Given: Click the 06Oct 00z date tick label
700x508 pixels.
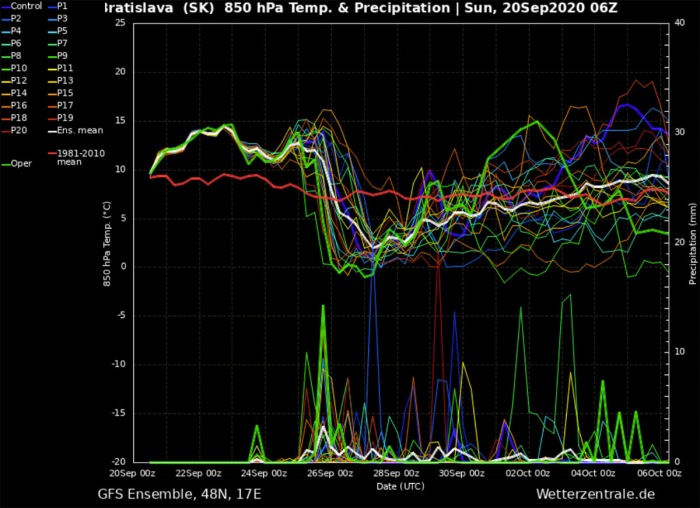Looking at the screenshot, I should 659,473.
